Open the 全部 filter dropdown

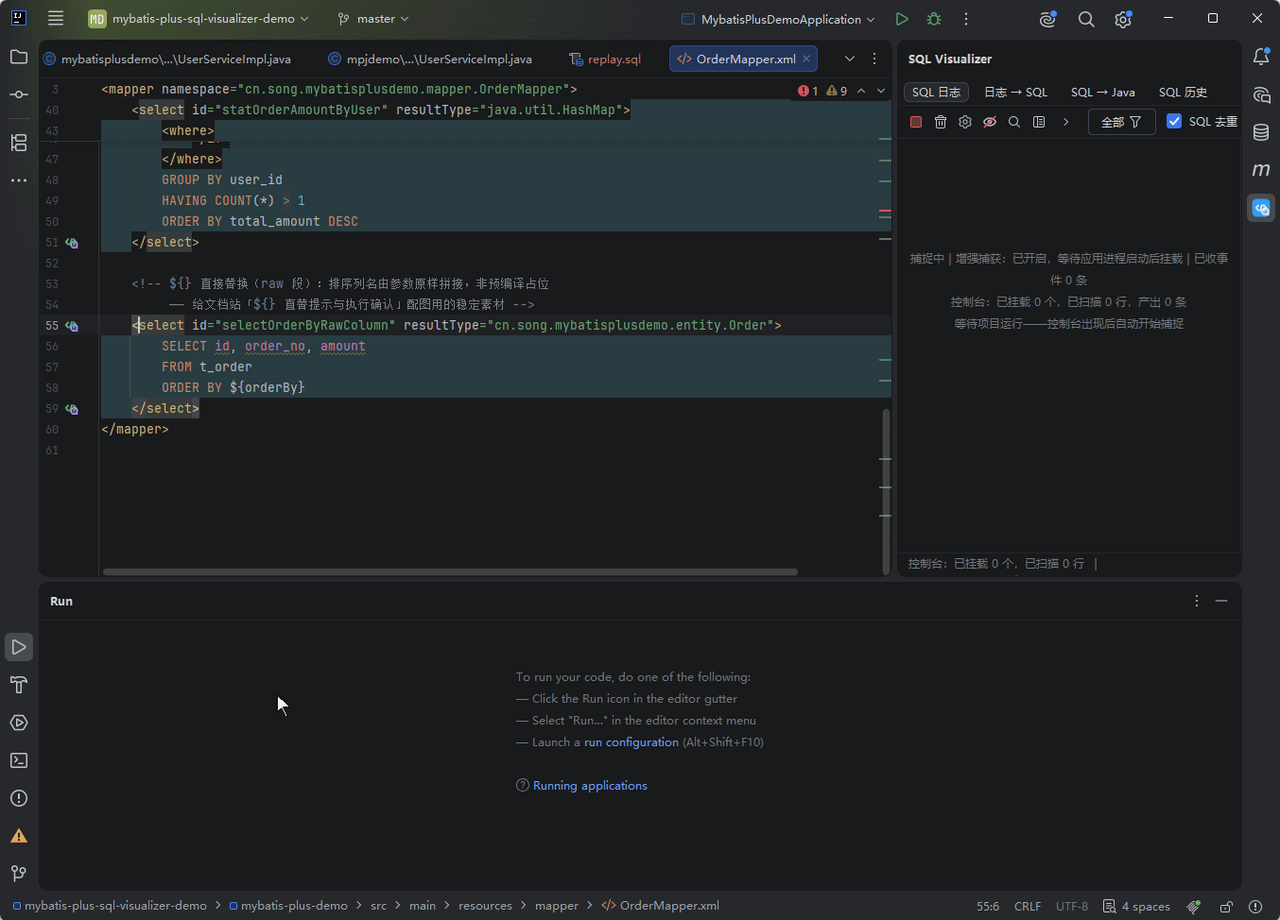tap(1122, 122)
